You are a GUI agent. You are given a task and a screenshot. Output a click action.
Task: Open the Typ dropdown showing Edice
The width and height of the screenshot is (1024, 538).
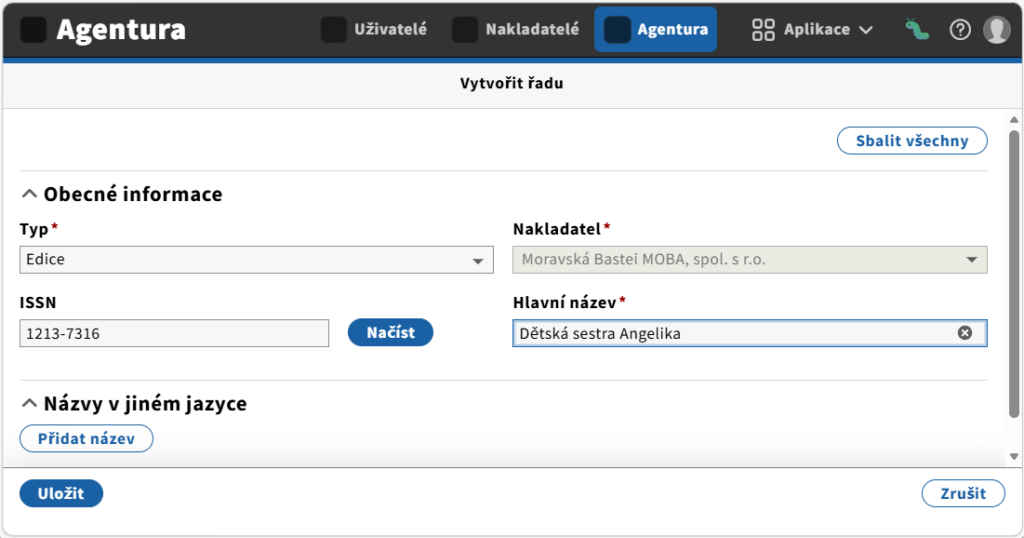pyautogui.click(x=257, y=260)
